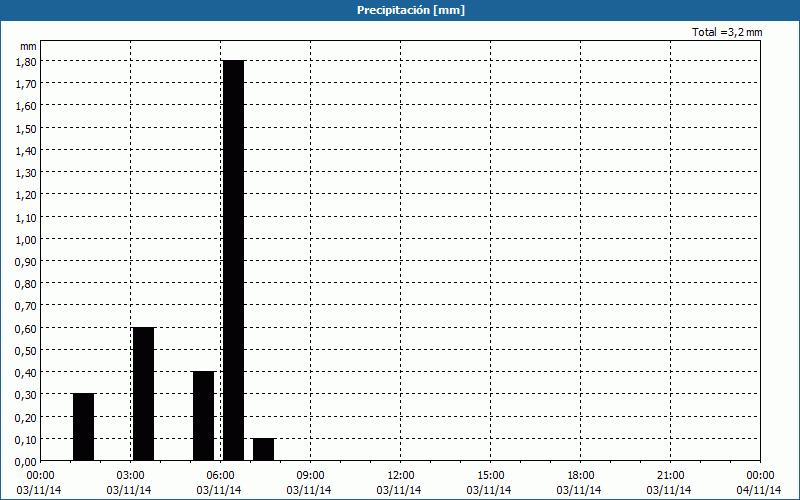Click the 1,00 y-axis value
This screenshot has height=500, width=800.
(x=26, y=239)
